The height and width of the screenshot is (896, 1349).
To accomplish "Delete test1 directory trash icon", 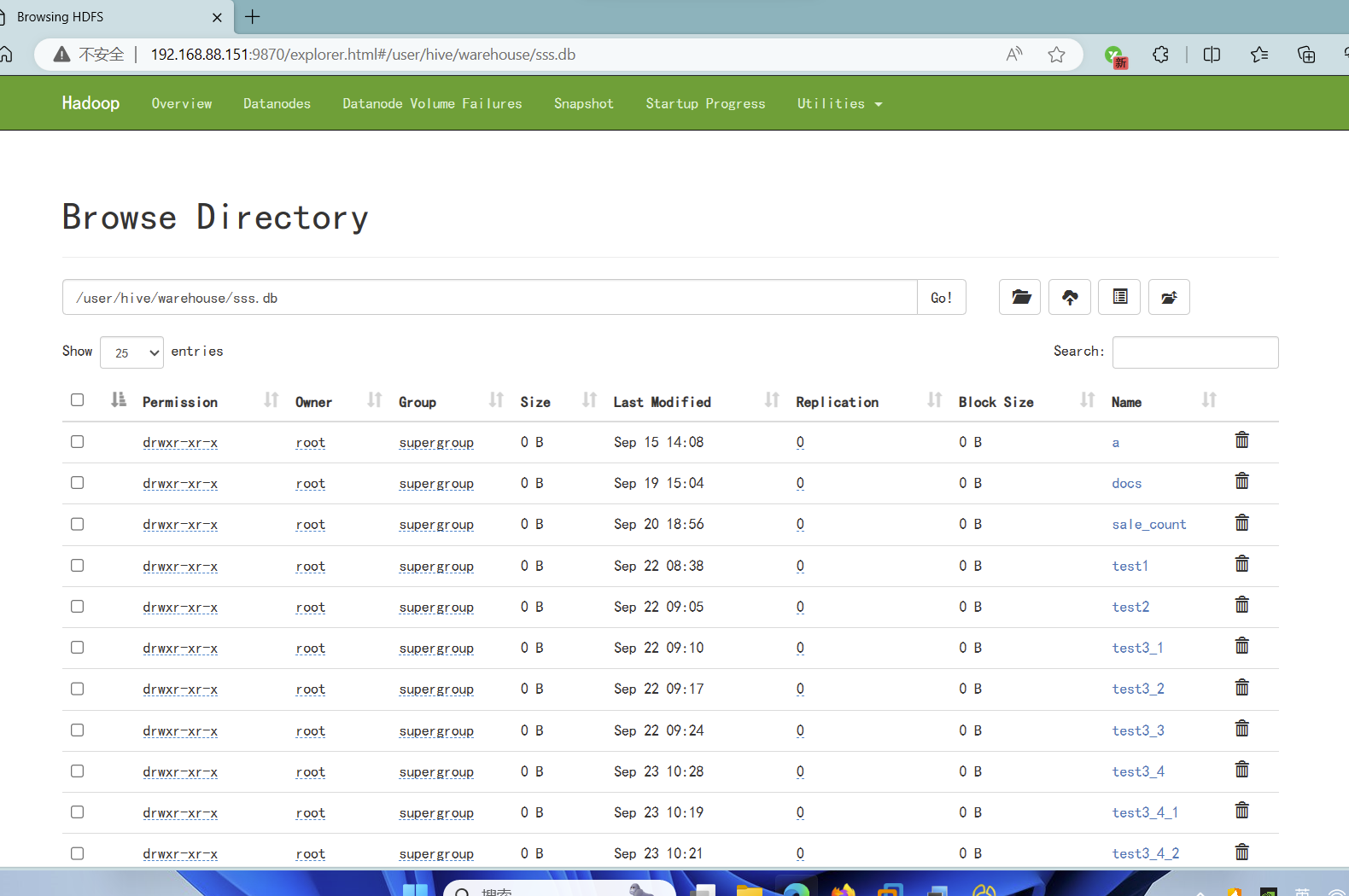I will [1242, 564].
